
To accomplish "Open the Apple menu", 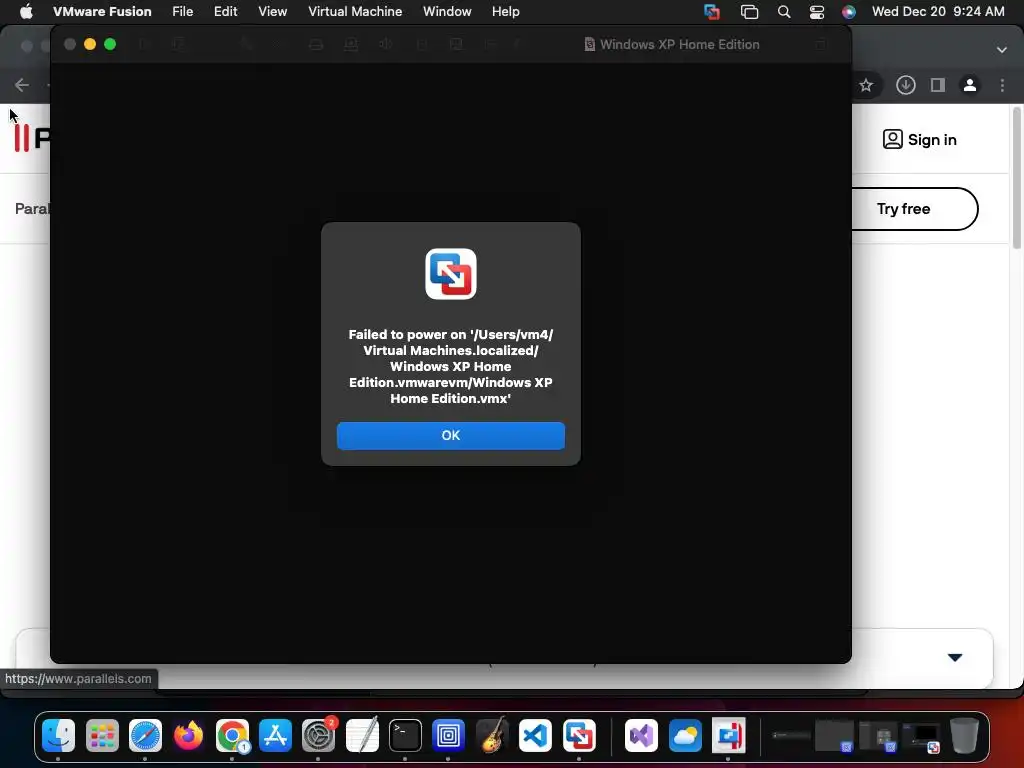I will click(x=26, y=11).
